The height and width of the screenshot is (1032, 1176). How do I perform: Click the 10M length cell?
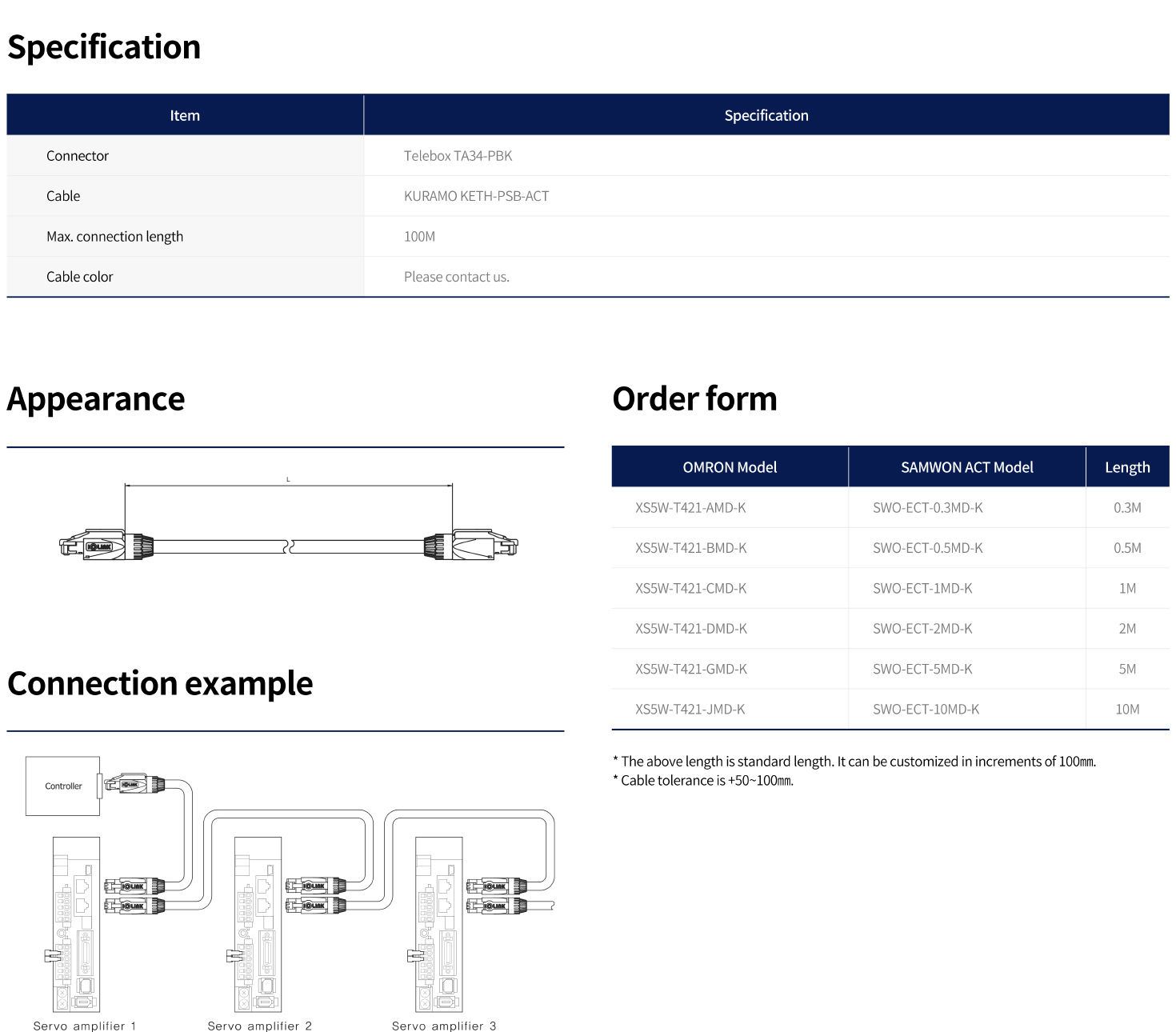pos(1127,710)
